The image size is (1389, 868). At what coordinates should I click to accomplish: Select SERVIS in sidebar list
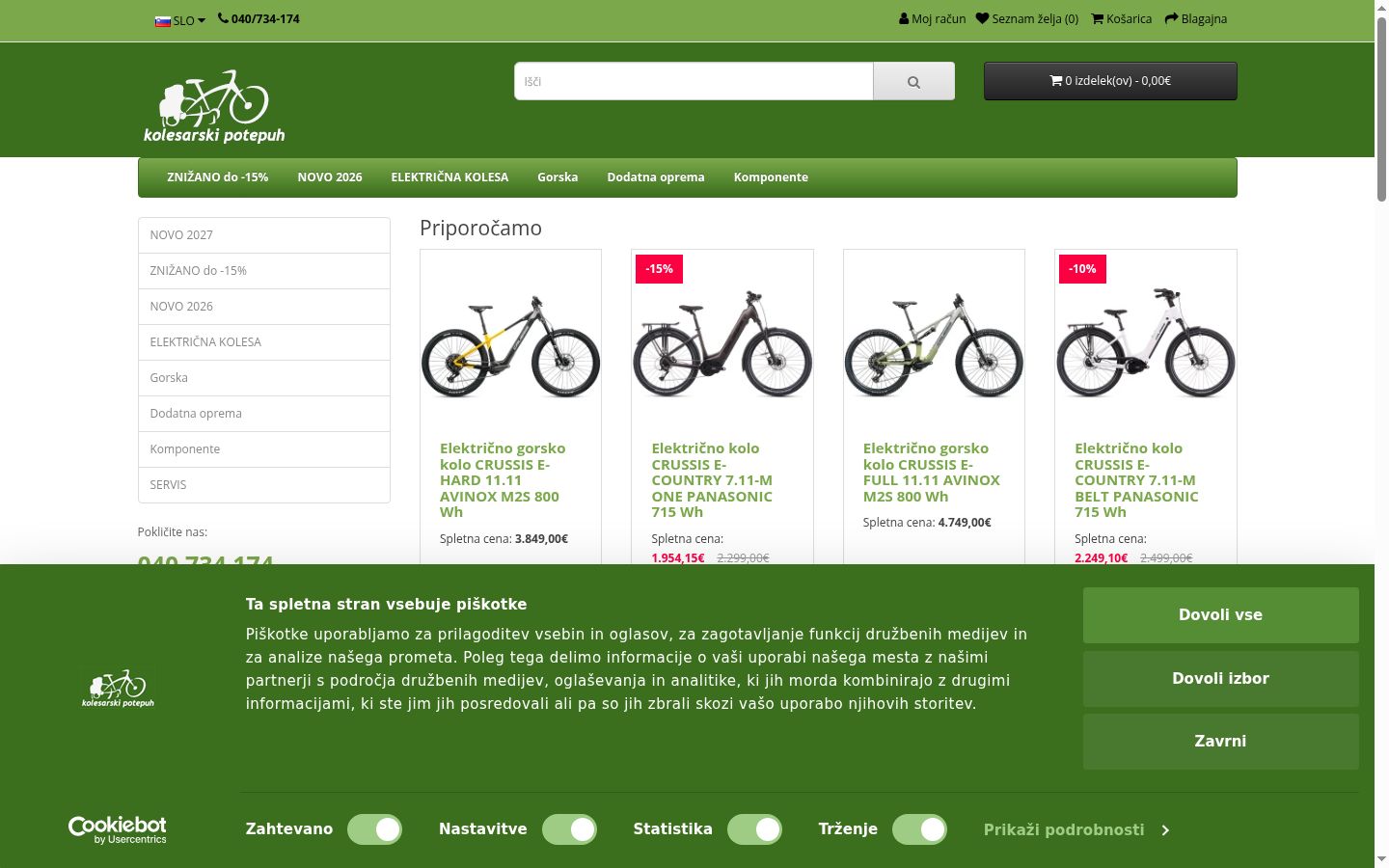tap(264, 485)
